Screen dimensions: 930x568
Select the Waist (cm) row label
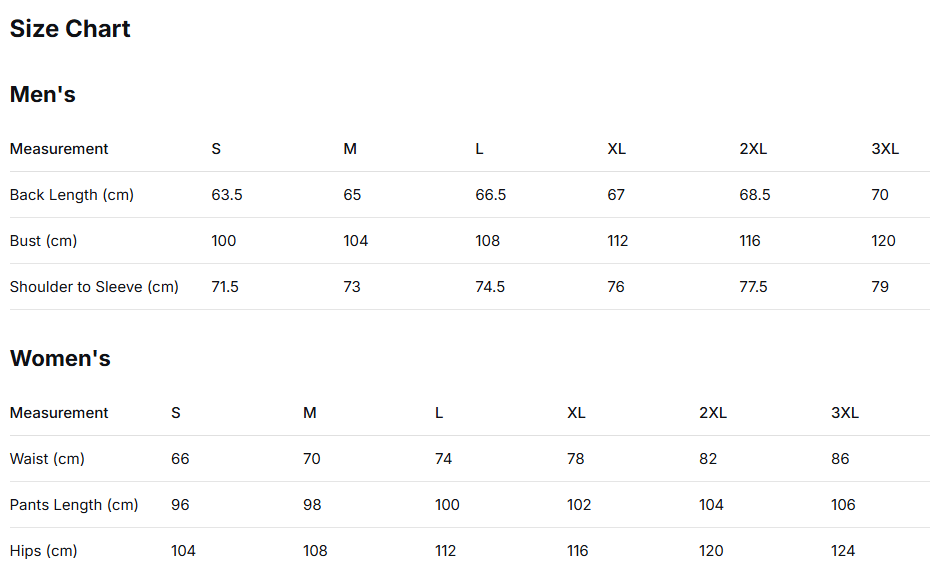coord(47,459)
